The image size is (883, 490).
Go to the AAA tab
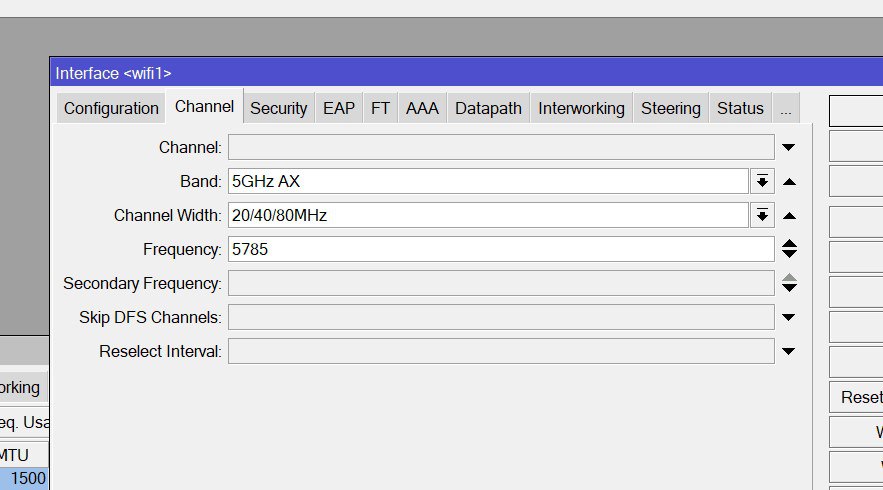click(422, 108)
